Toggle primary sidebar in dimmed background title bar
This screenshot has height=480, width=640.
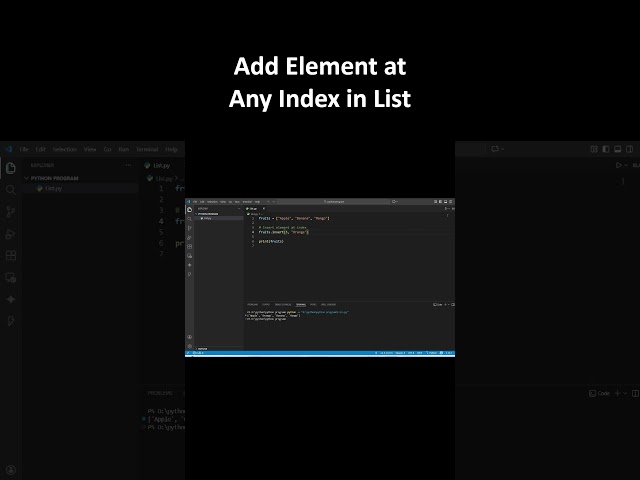[x=606, y=149]
